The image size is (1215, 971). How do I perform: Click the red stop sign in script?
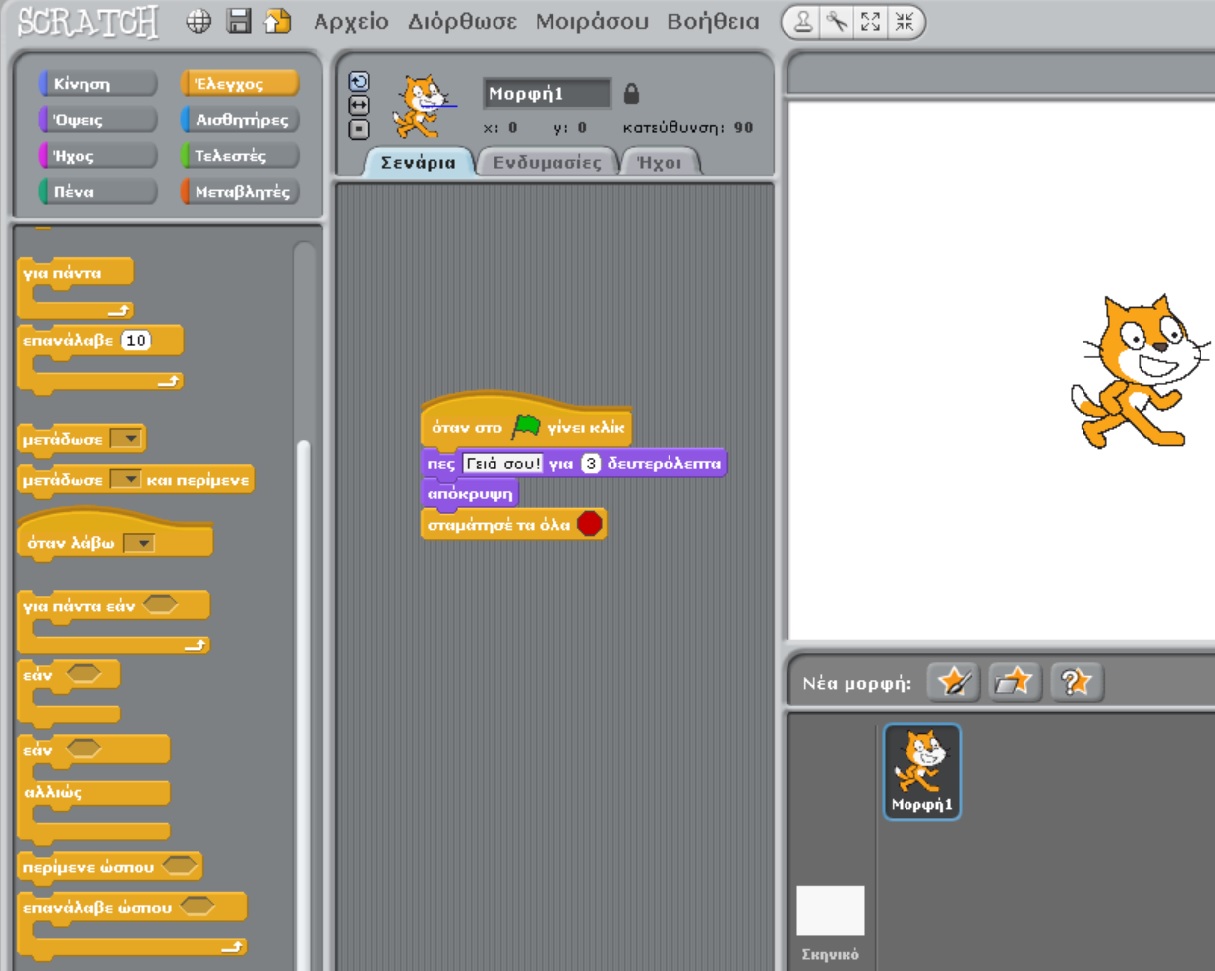[590, 523]
